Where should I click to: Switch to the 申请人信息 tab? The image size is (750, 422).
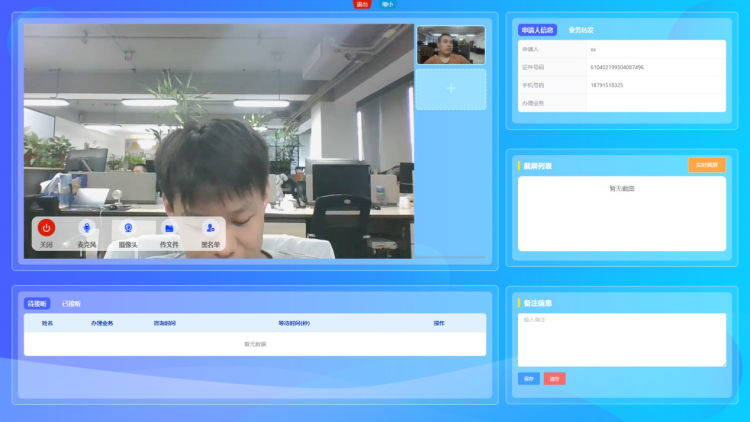(x=537, y=30)
